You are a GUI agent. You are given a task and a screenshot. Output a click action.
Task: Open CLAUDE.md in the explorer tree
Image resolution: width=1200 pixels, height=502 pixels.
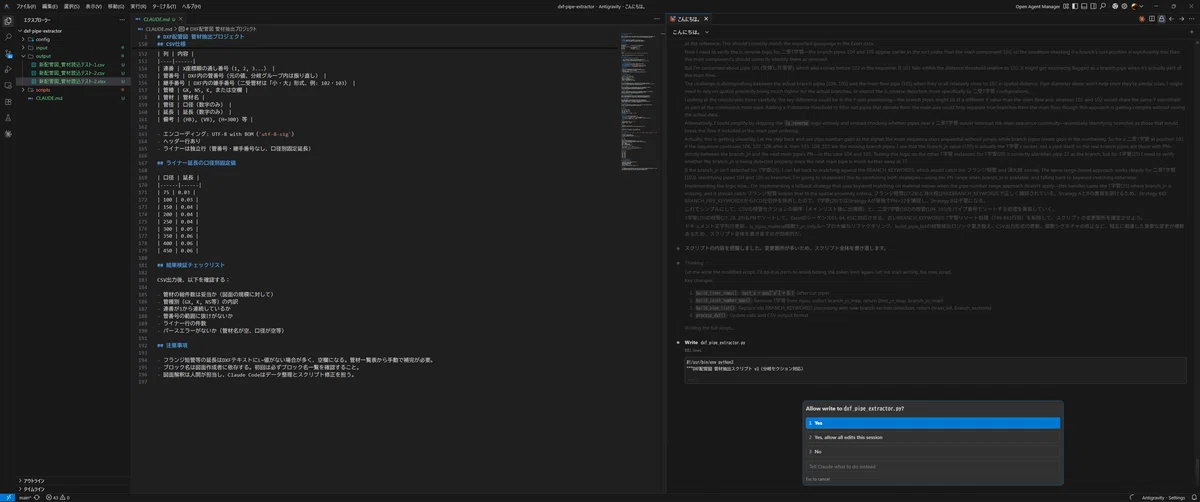tap(48, 98)
